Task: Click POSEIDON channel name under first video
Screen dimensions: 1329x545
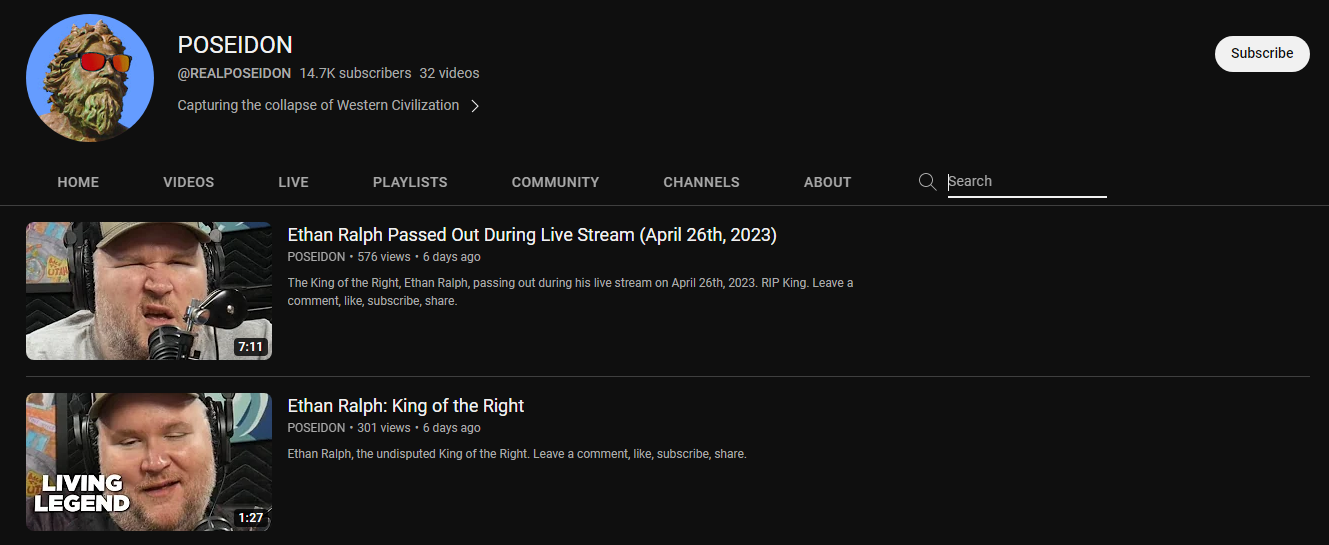Action: click(x=316, y=257)
